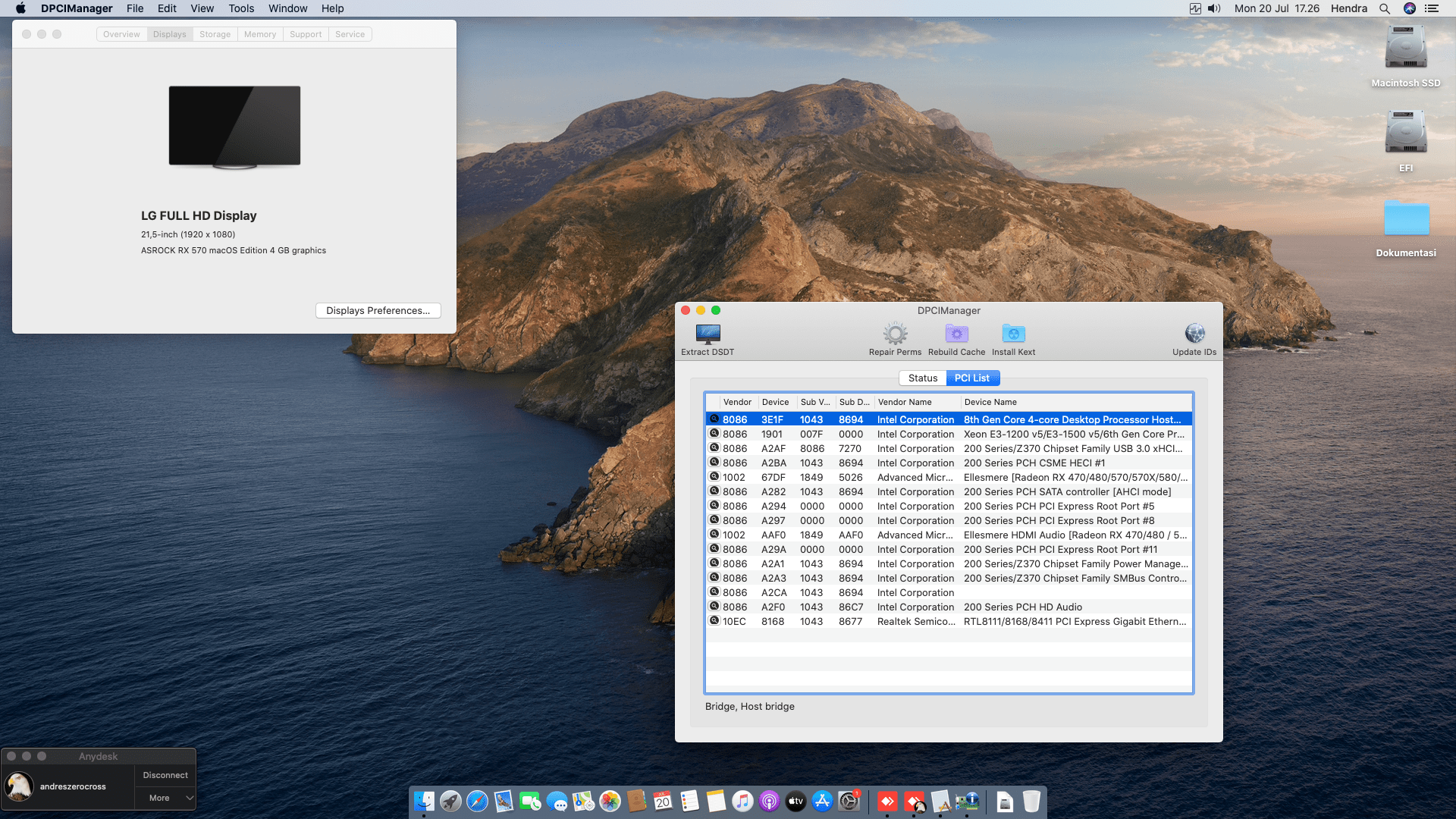Open the File menu
This screenshot has width=1456, height=819.
pyautogui.click(x=135, y=8)
